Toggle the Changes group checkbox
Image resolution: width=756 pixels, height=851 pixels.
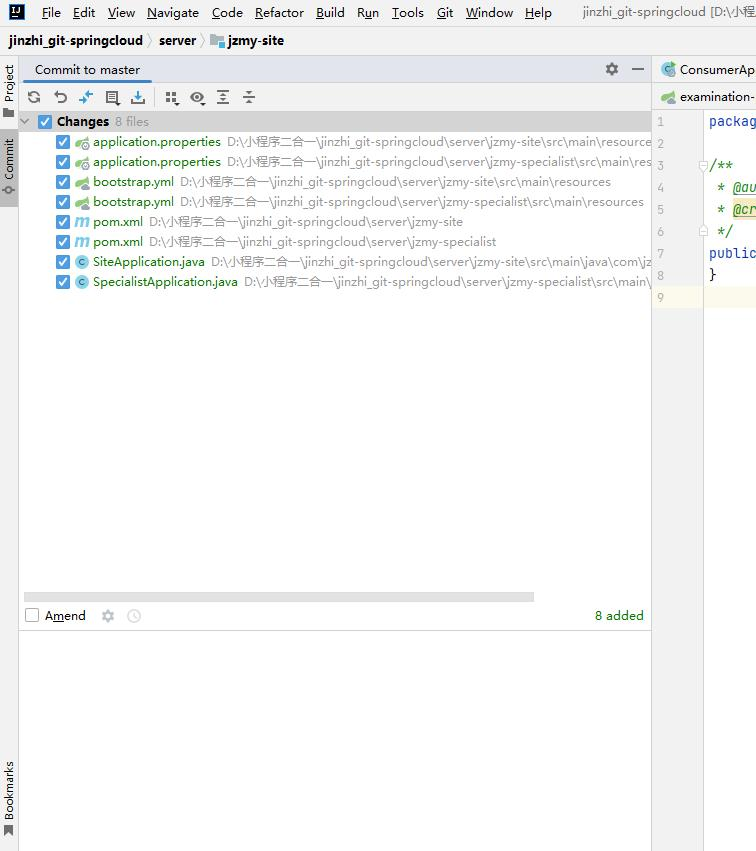click(x=45, y=122)
